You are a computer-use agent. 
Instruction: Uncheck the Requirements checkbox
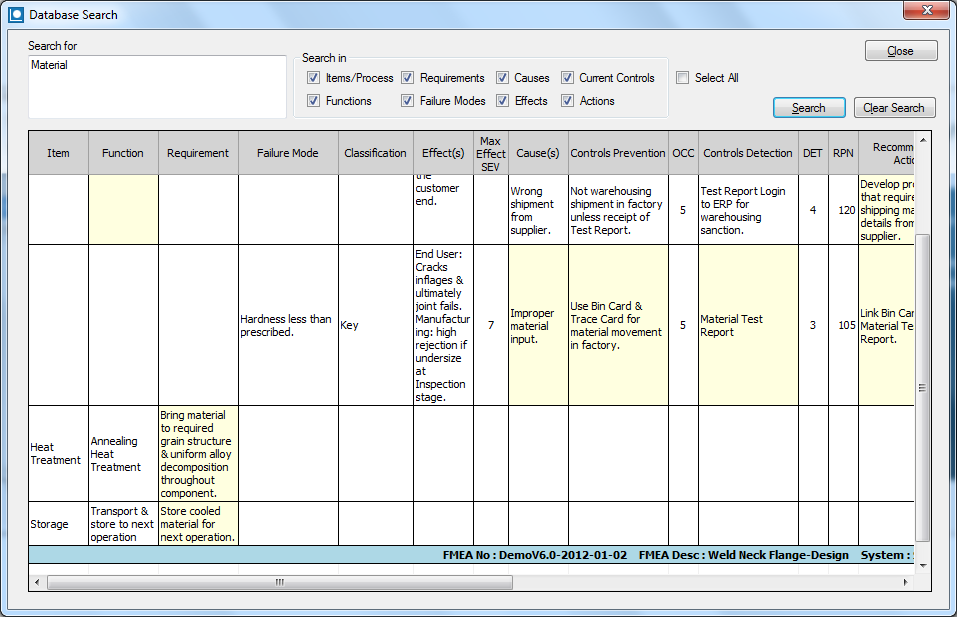pyautogui.click(x=408, y=78)
